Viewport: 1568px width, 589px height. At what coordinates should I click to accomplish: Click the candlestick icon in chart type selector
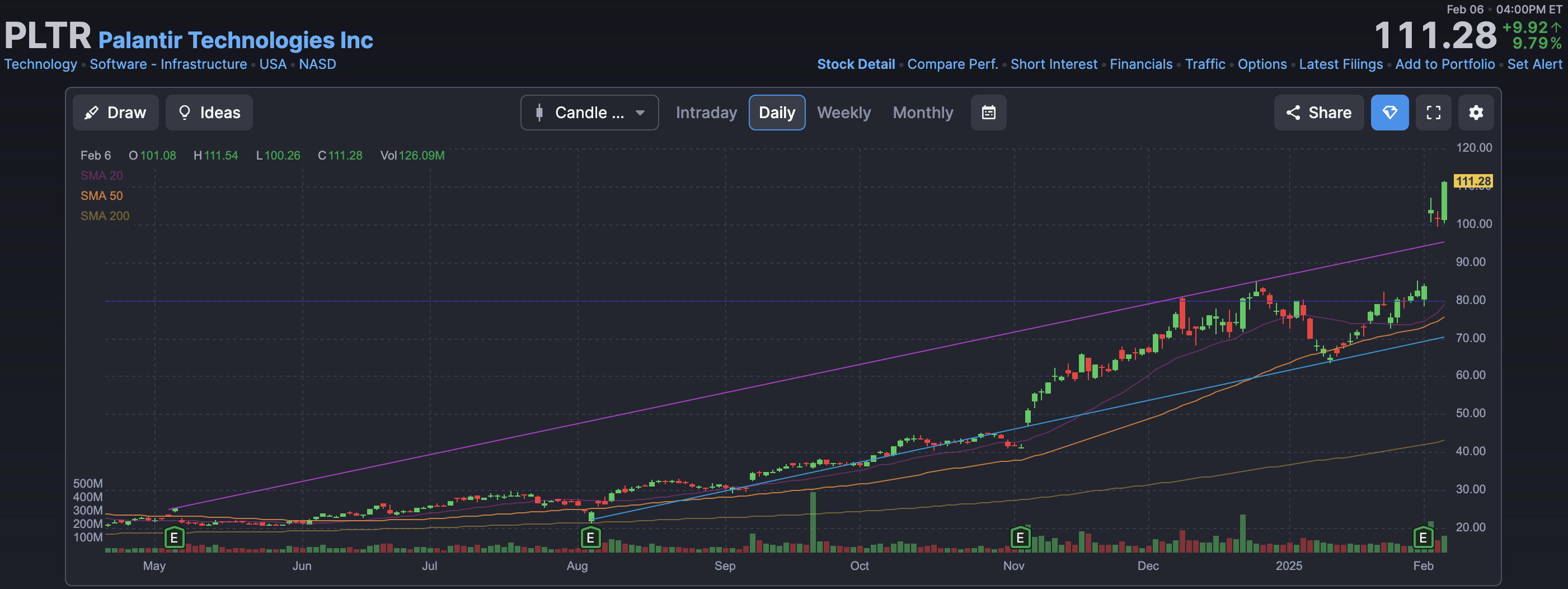click(x=539, y=113)
